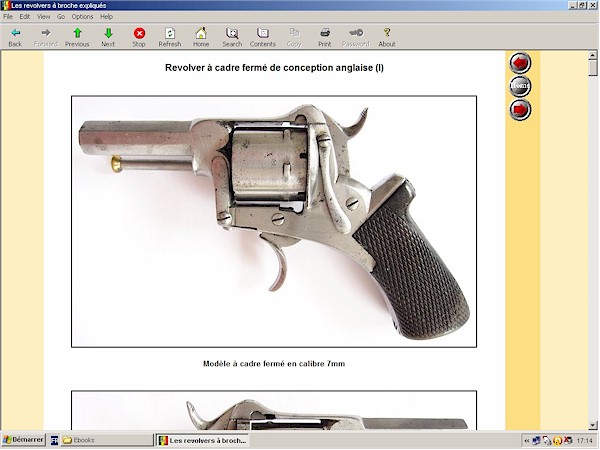Click the Démarrer start button
This screenshot has width=600, height=450.
23,440
